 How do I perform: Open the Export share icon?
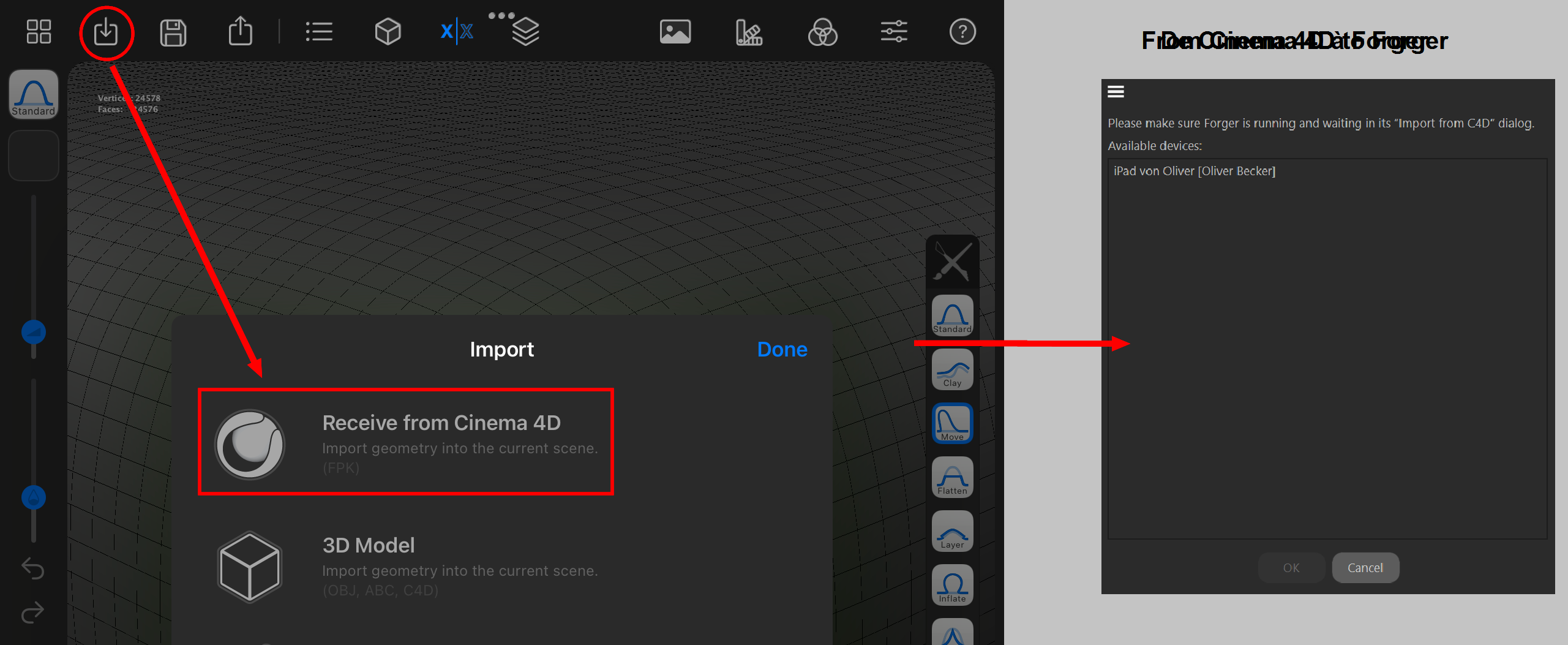(241, 31)
